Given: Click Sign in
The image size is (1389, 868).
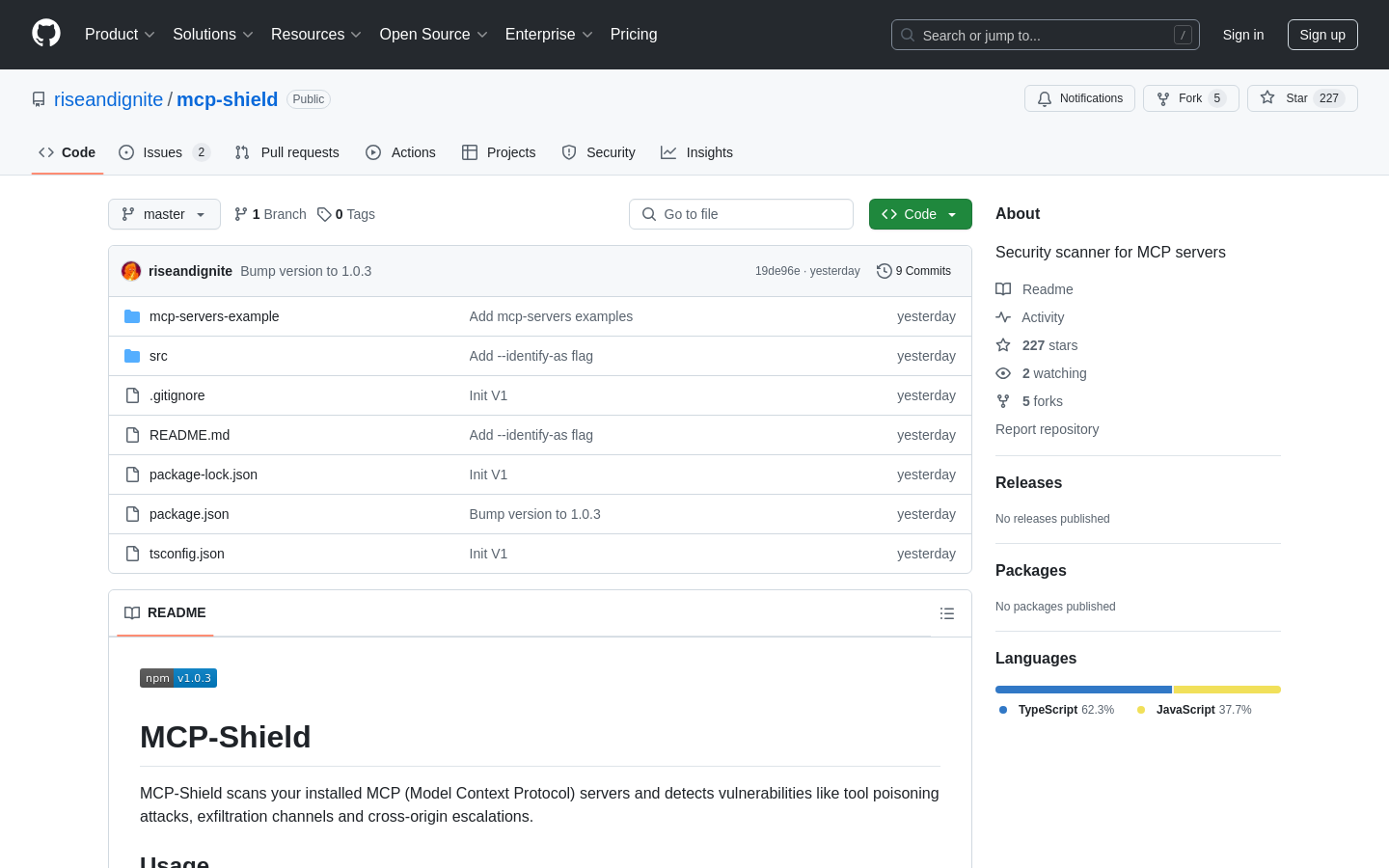Looking at the screenshot, I should [1243, 35].
